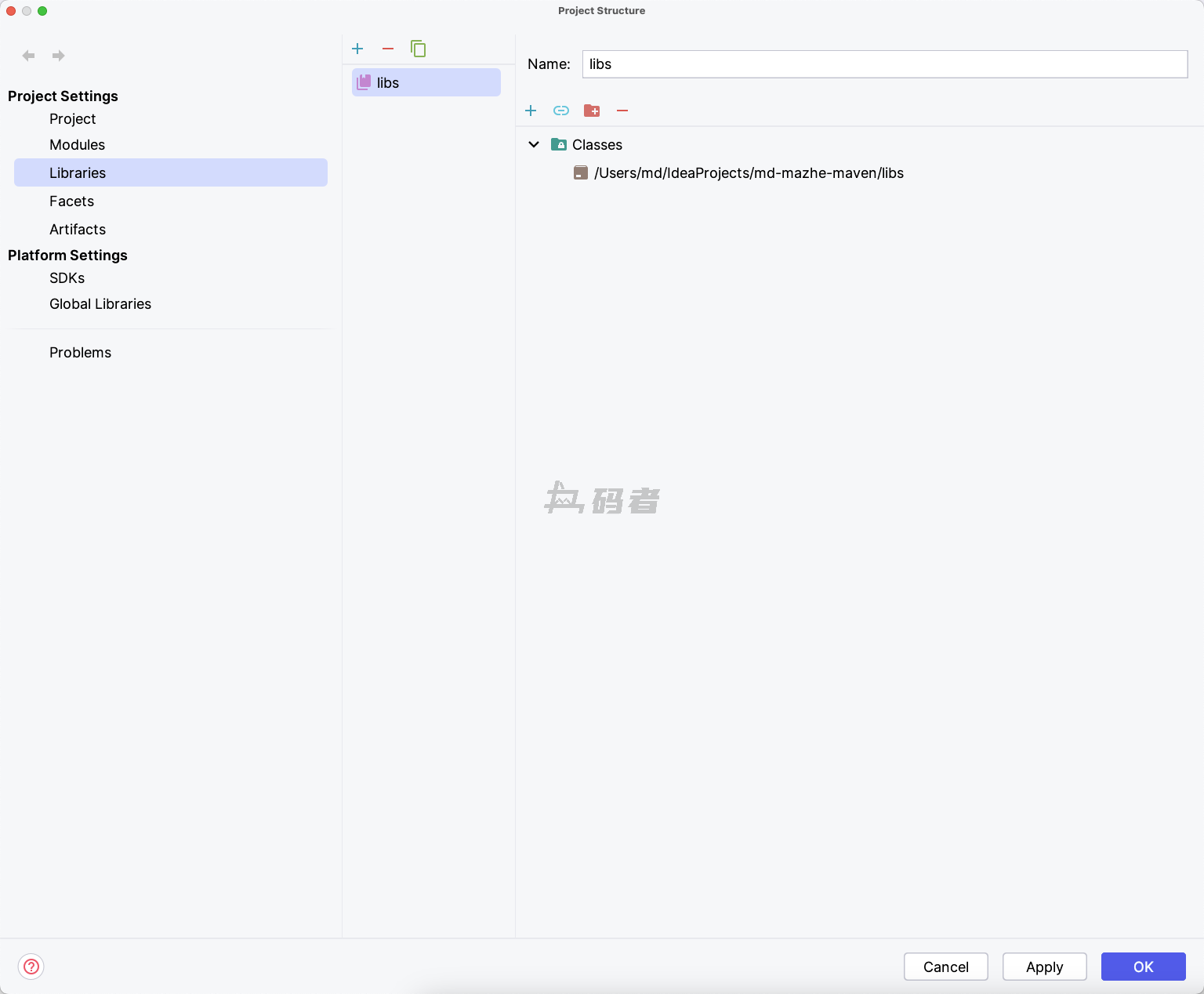Collapse the Classes tree node
The height and width of the screenshot is (994, 1204).
534,144
